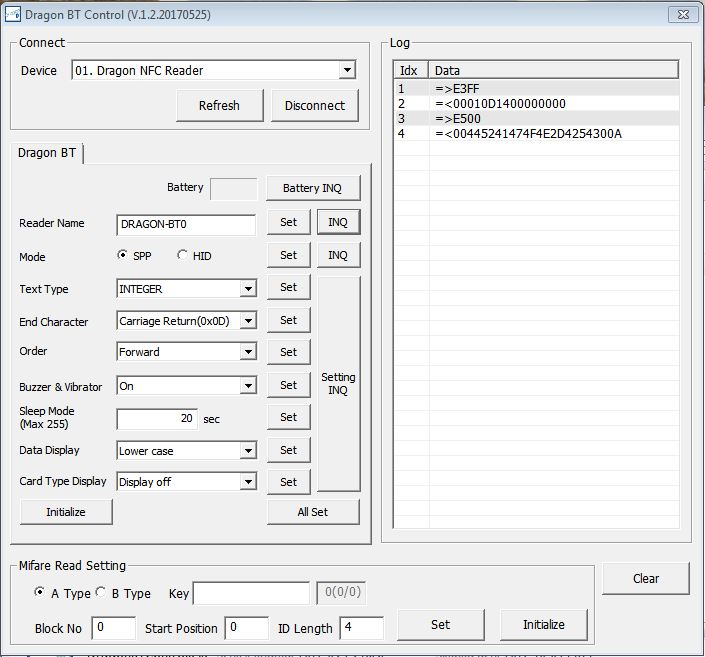Click the Refresh button
The height and width of the screenshot is (657, 705).
click(x=219, y=105)
